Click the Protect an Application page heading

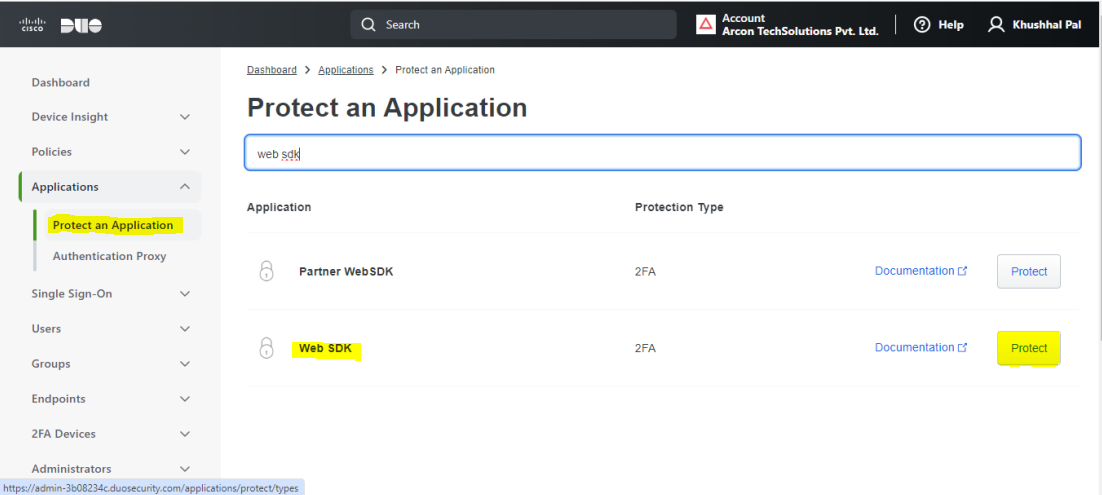[387, 108]
